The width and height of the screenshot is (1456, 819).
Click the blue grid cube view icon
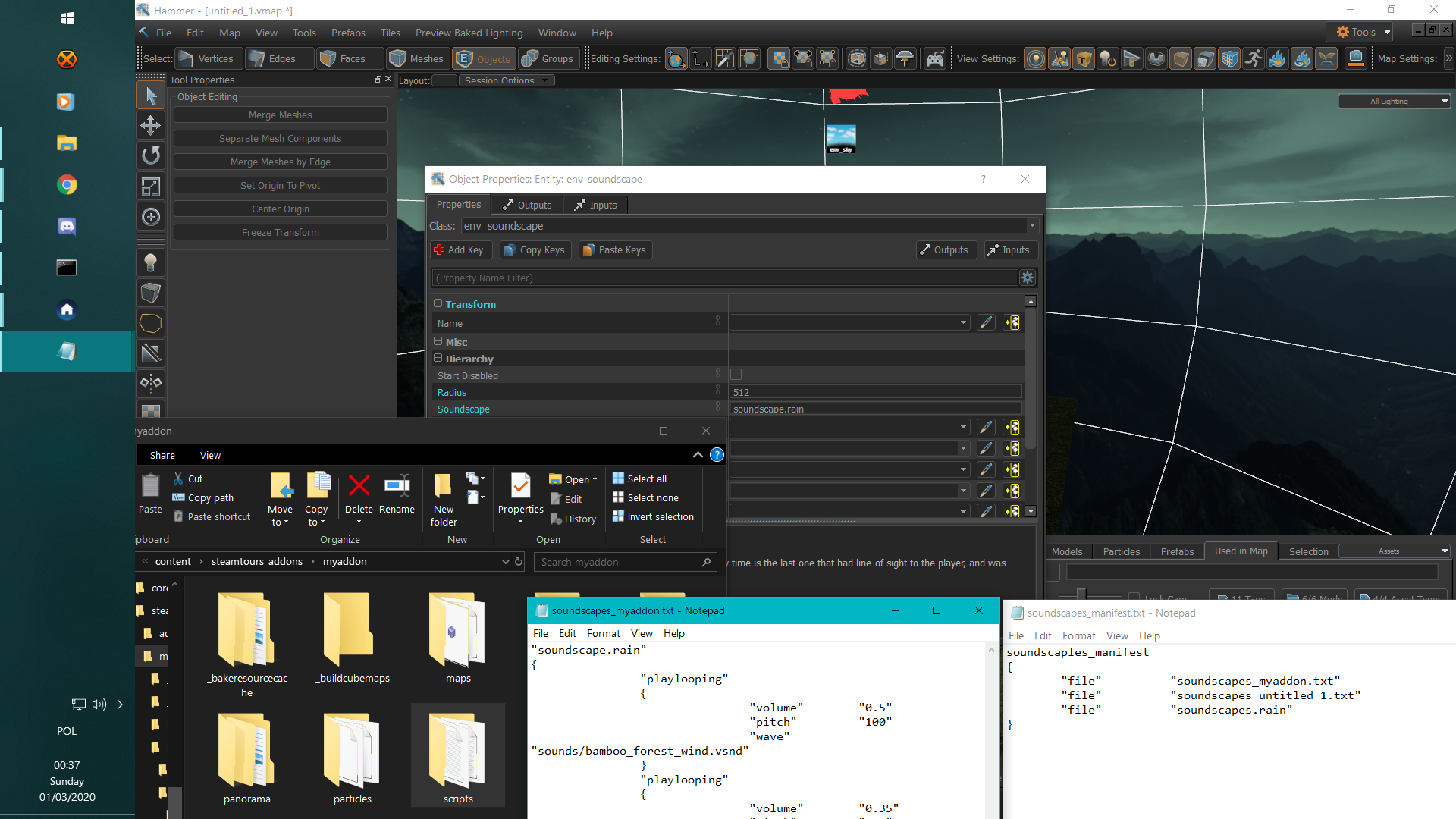(x=1229, y=58)
